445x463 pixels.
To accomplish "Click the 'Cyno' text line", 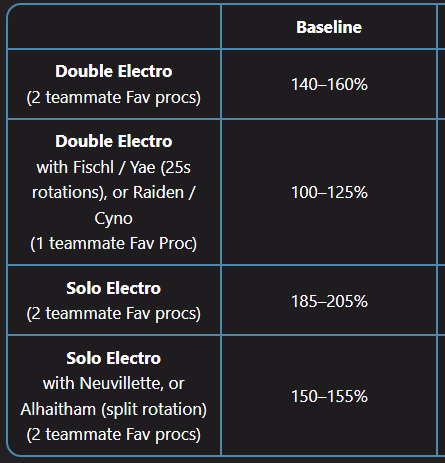I will click(x=114, y=219).
